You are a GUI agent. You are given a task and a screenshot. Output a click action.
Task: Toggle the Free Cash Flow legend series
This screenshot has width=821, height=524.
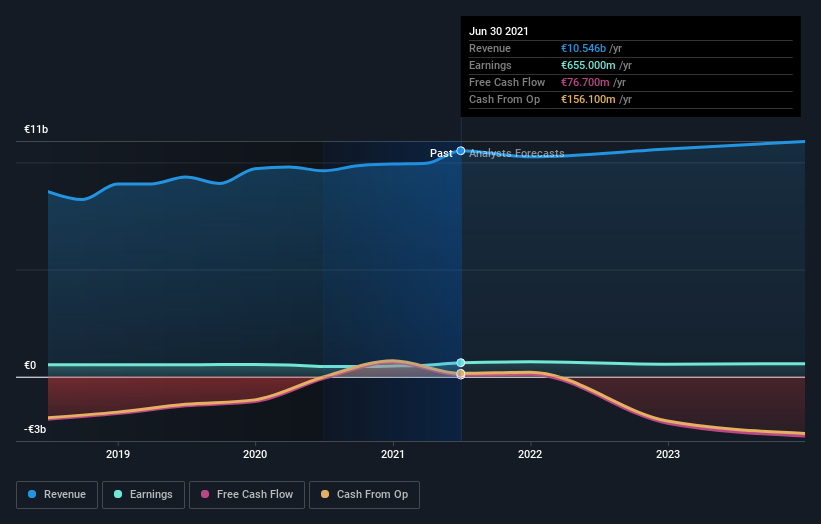point(247,495)
